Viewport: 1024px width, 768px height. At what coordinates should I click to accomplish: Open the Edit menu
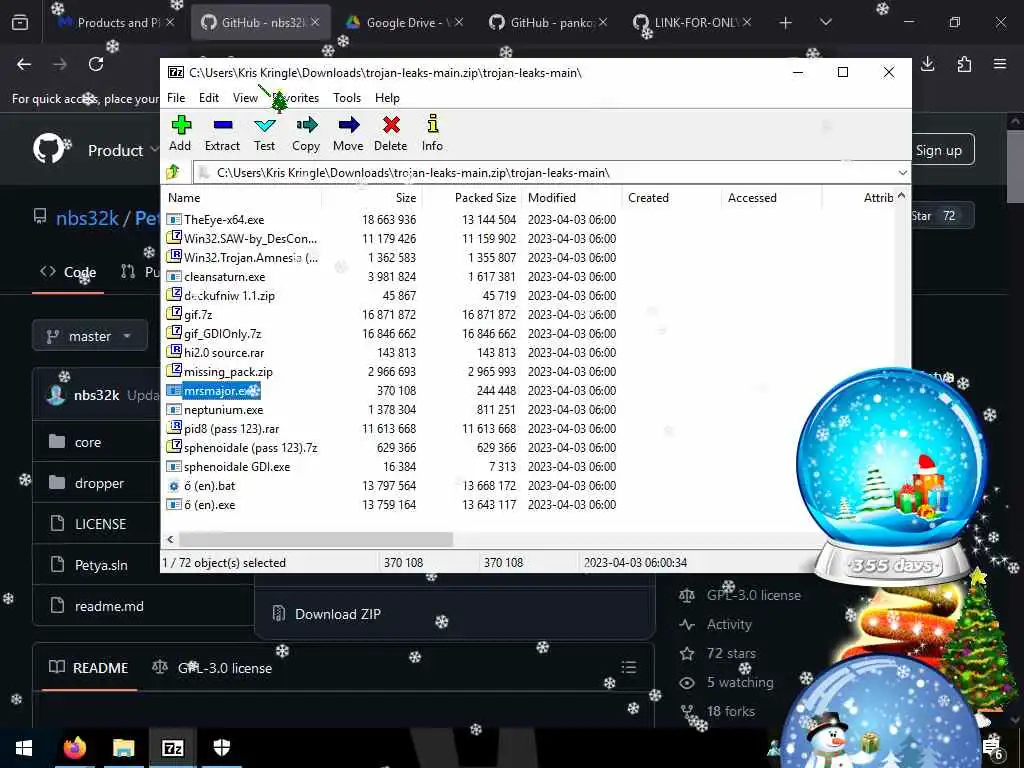click(x=209, y=98)
